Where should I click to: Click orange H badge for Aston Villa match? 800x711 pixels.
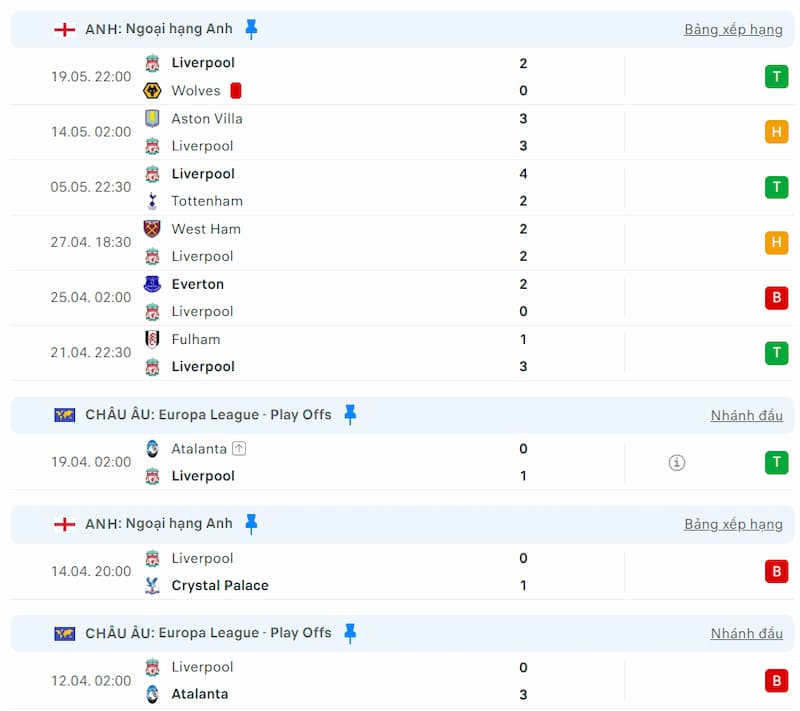[777, 132]
